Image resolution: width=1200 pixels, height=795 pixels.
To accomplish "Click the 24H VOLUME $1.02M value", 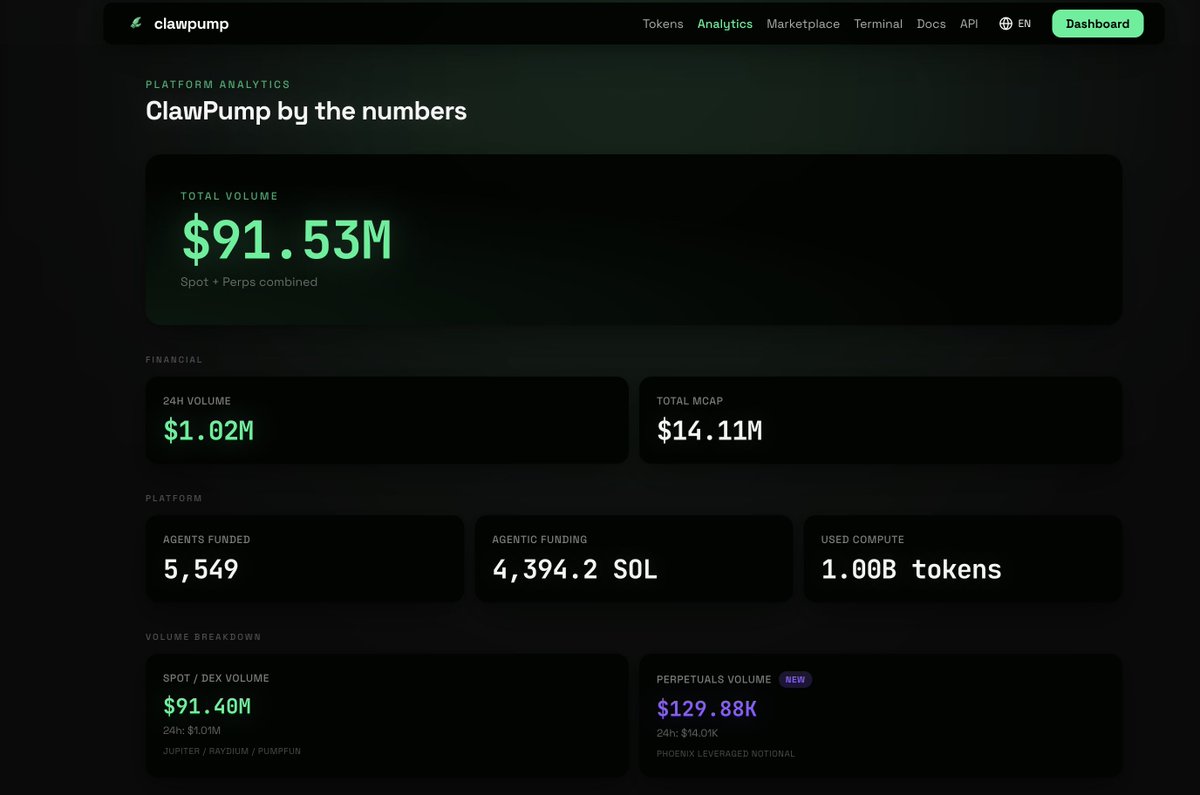I will pyautogui.click(x=208, y=431).
